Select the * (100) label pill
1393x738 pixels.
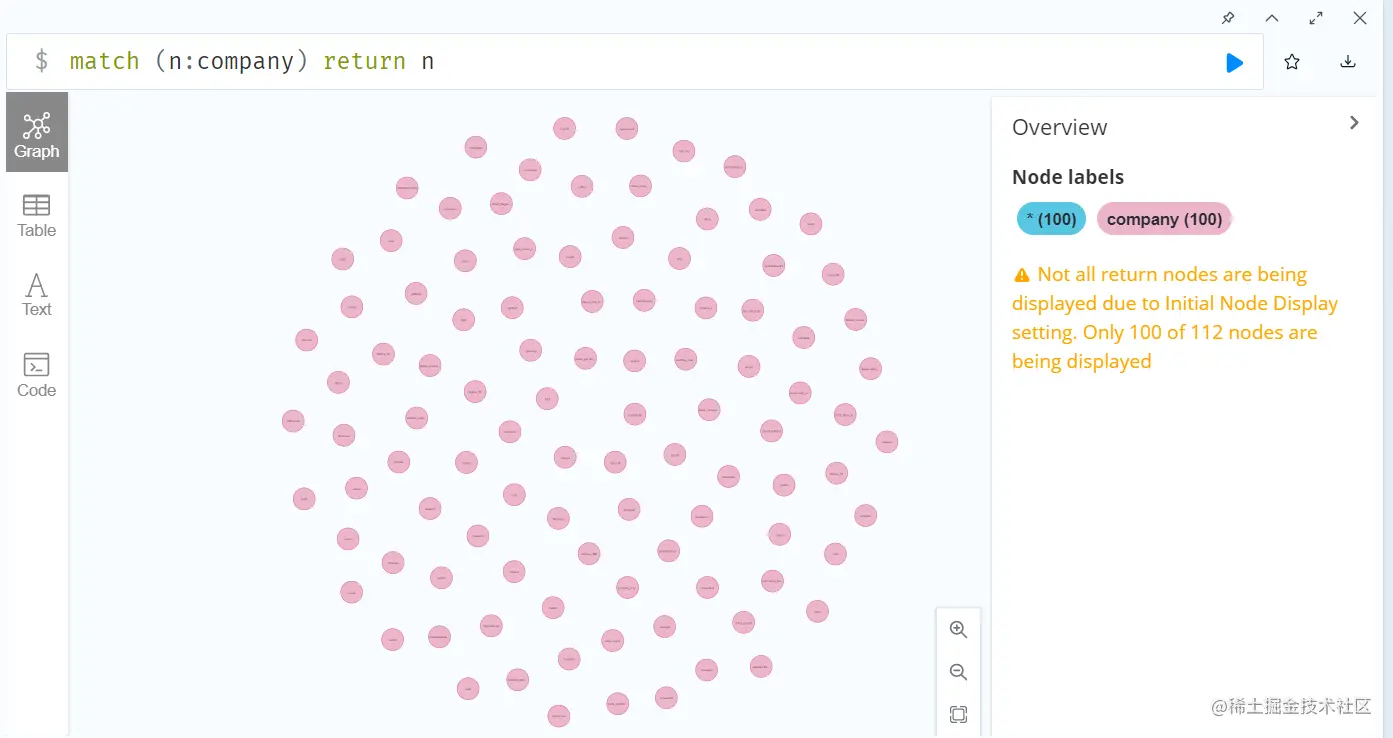click(1051, 219)
